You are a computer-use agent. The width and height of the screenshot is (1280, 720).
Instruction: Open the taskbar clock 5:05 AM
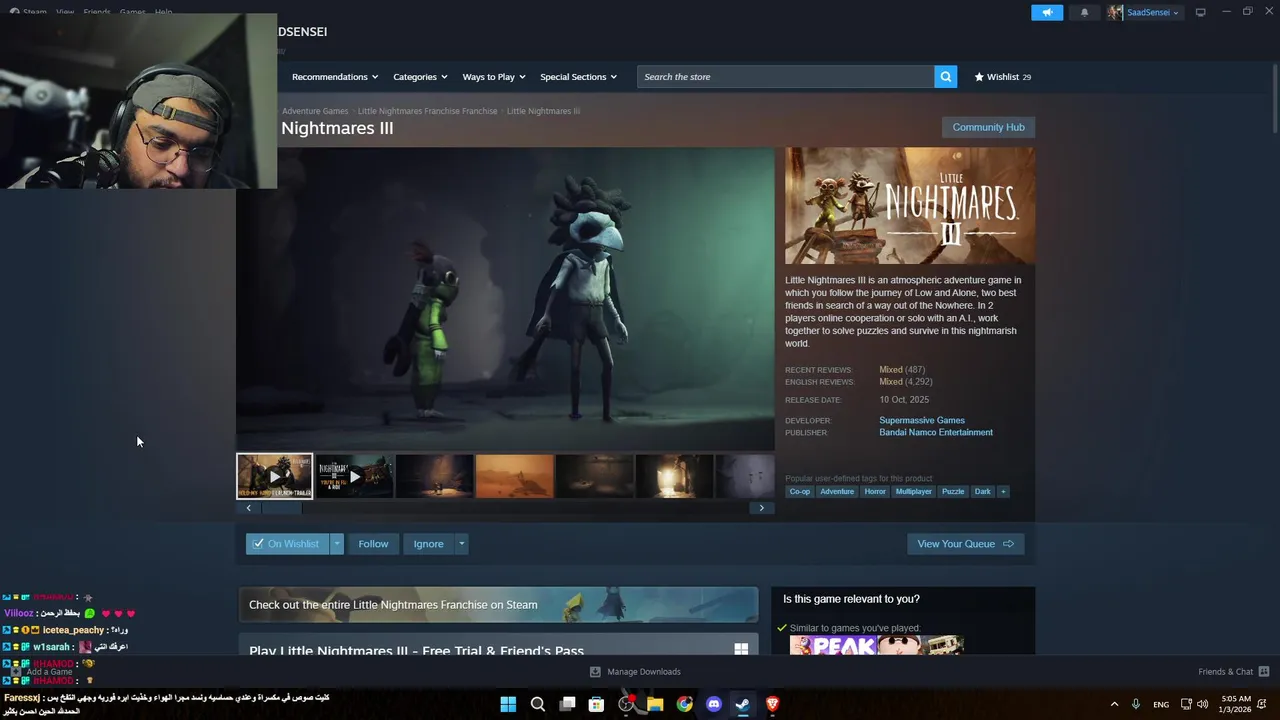[1236, 704]
